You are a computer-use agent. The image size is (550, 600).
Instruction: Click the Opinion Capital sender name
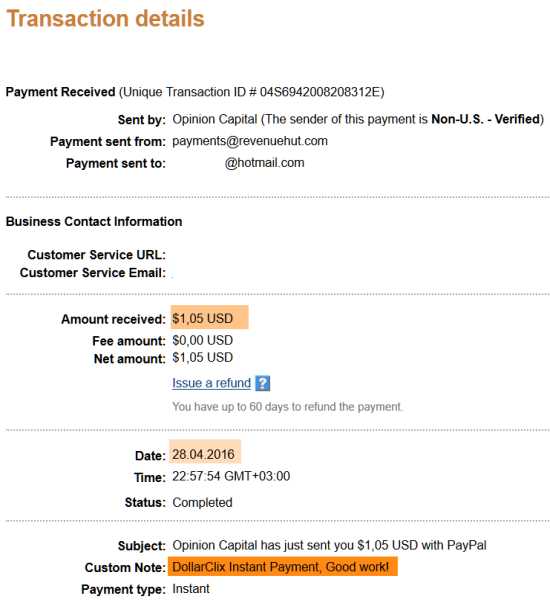(215, 119)
